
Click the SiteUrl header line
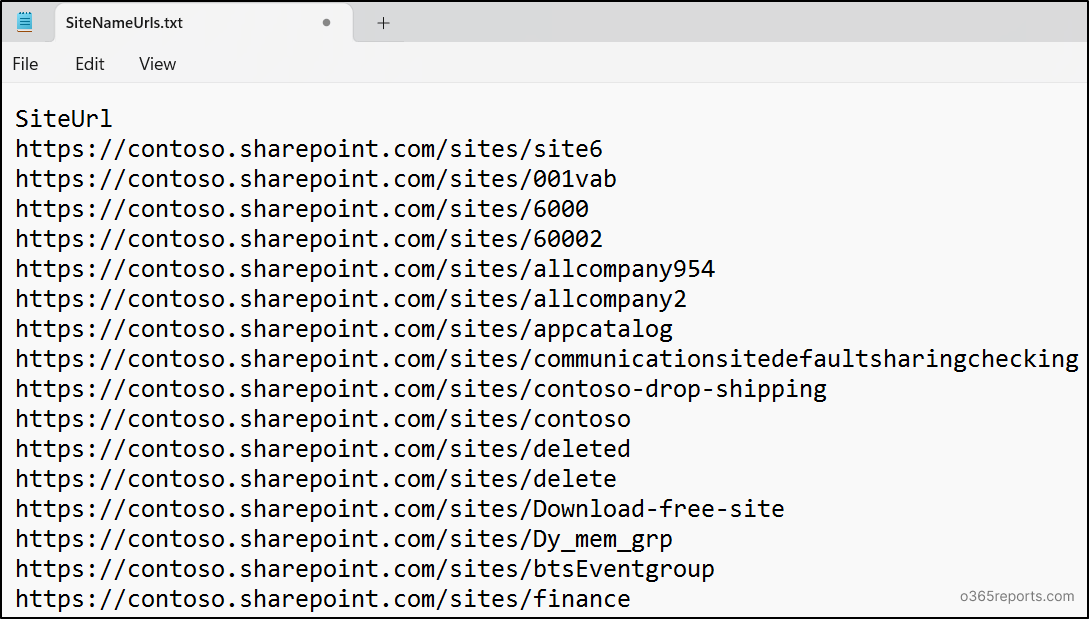[64, 119]
